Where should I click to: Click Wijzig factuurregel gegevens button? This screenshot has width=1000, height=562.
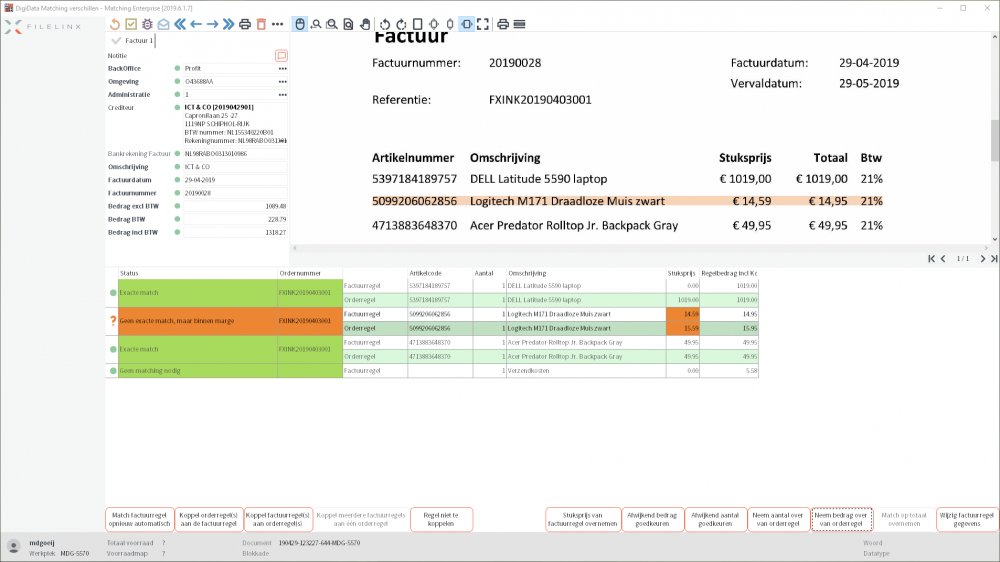click(967, 519)
